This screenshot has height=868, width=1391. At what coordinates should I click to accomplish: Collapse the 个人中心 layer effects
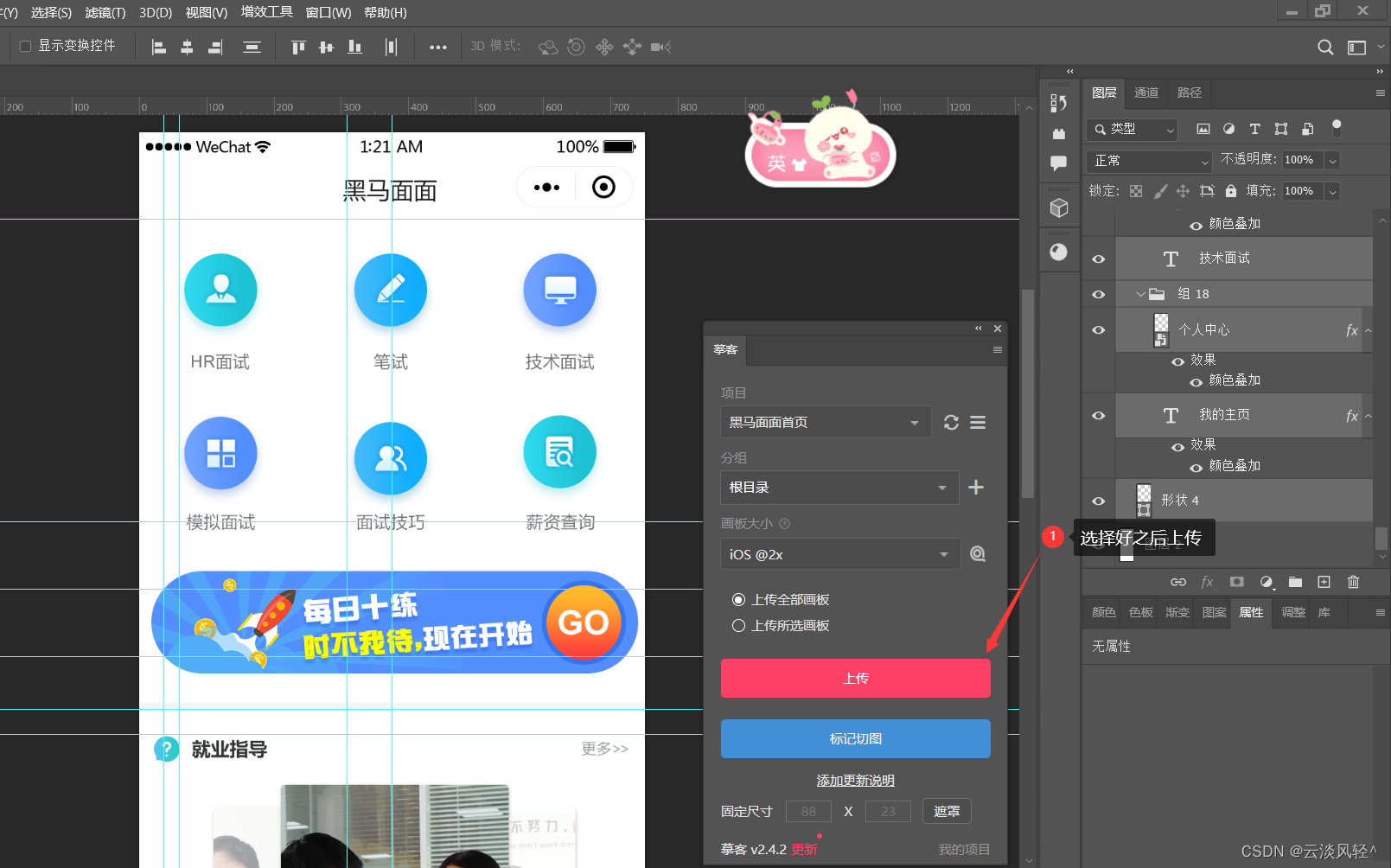pos(1369,330)
